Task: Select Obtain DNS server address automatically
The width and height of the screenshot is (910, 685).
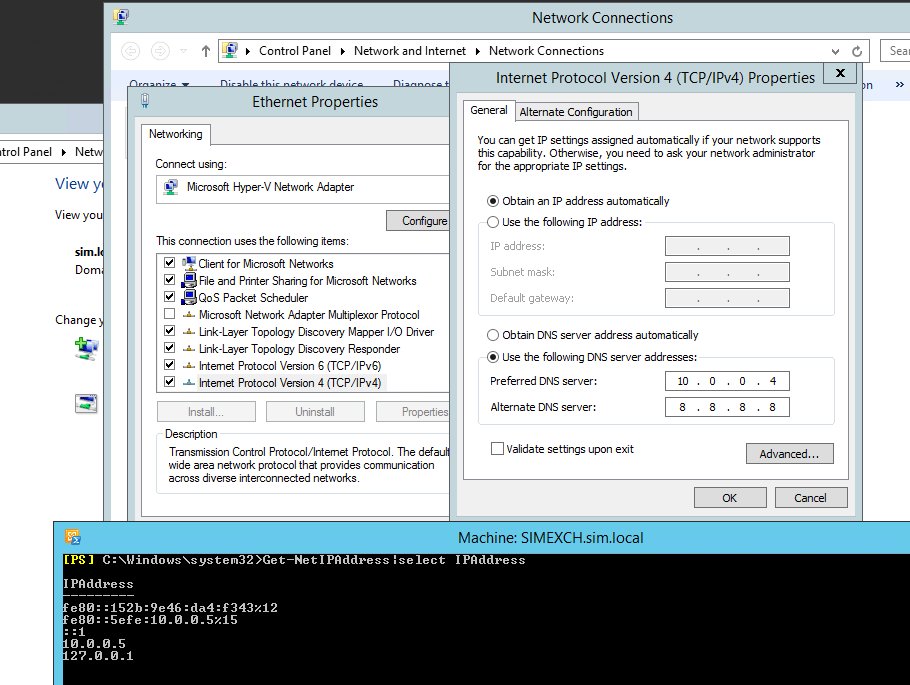Action: point(493,335)
